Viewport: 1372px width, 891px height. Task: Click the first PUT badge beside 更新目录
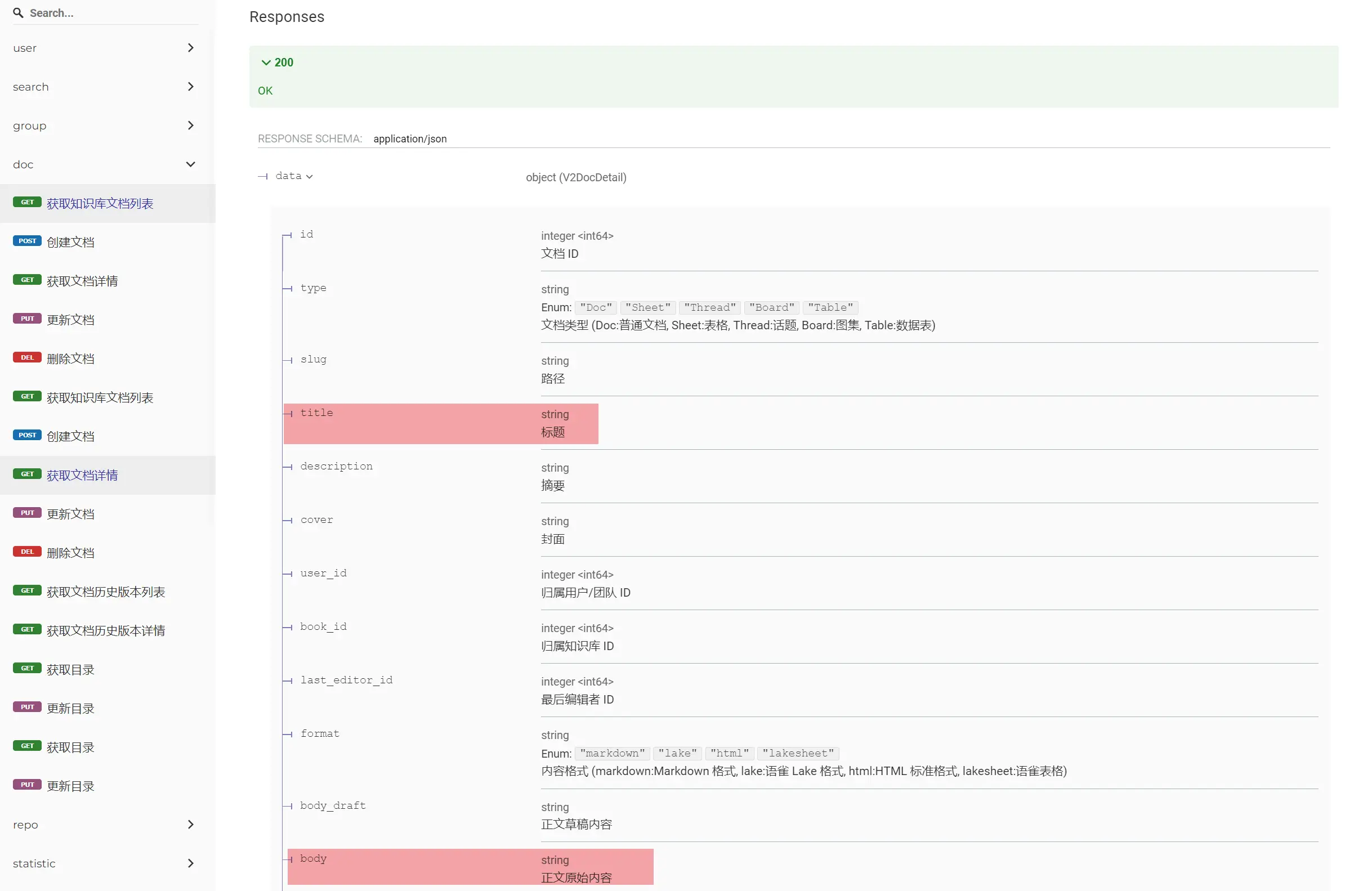[27, 706]
